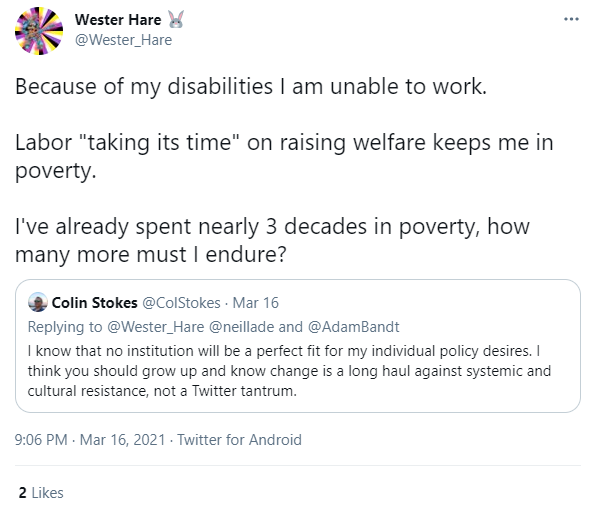The width and height of the screenshot is (596, 513).
Task: Open the @Wester_Hare handle below the name
Action: pyautogui.click(x=124, y=40)
